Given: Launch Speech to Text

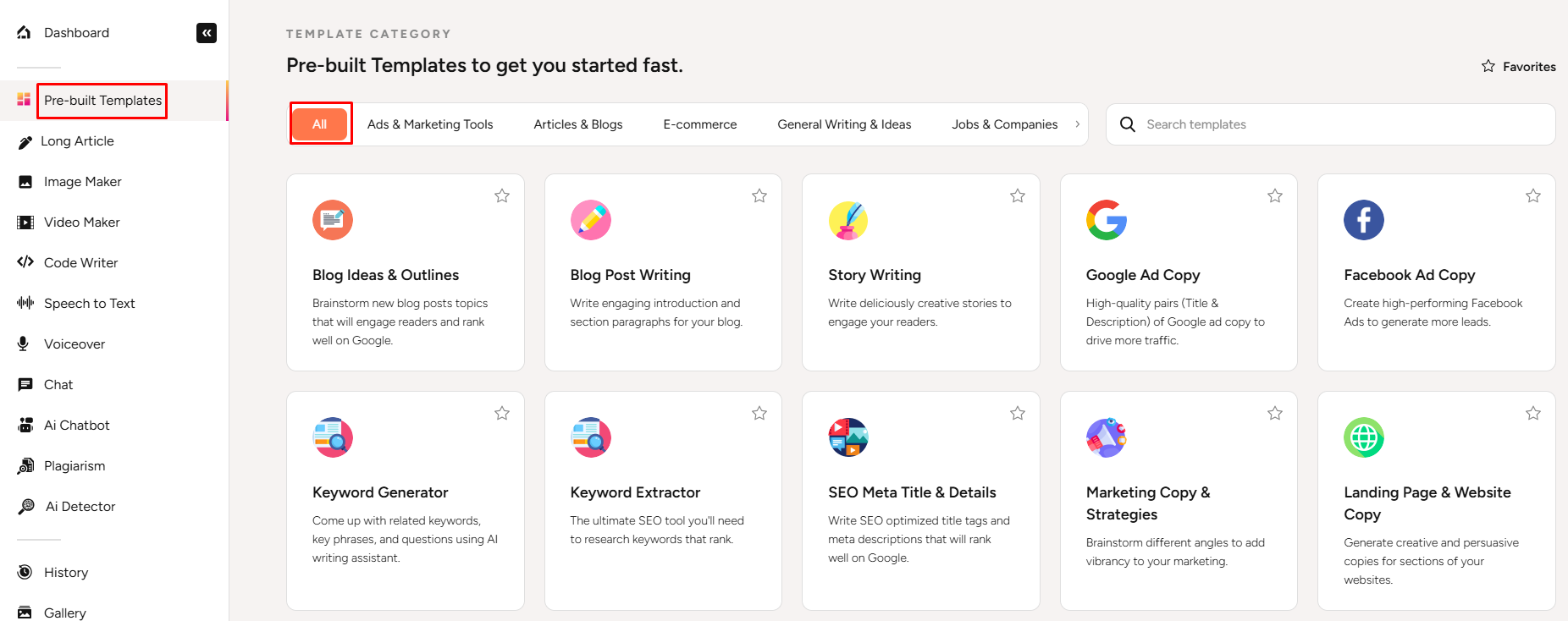Looking at the screenshot, I should pyautogui.click(x=89, y=304).
